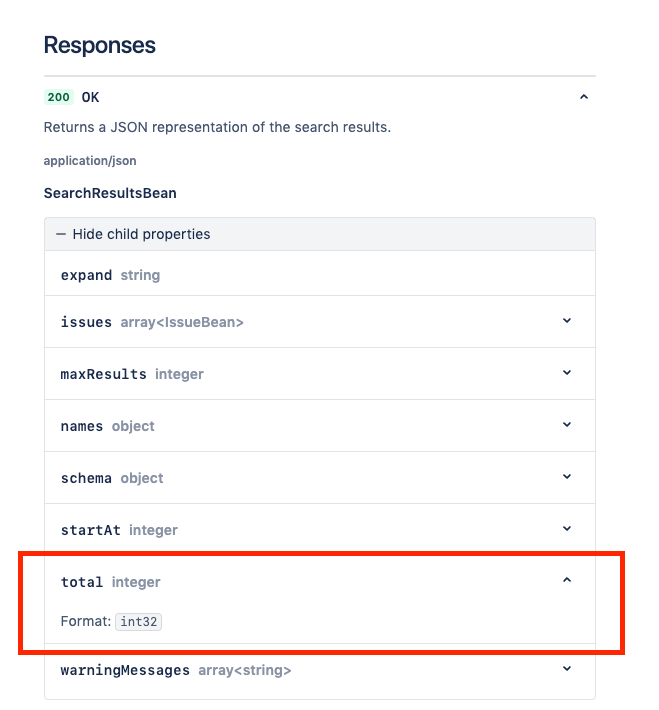
Task: Collapse the total integer property
Action: [x=567, y=580]
